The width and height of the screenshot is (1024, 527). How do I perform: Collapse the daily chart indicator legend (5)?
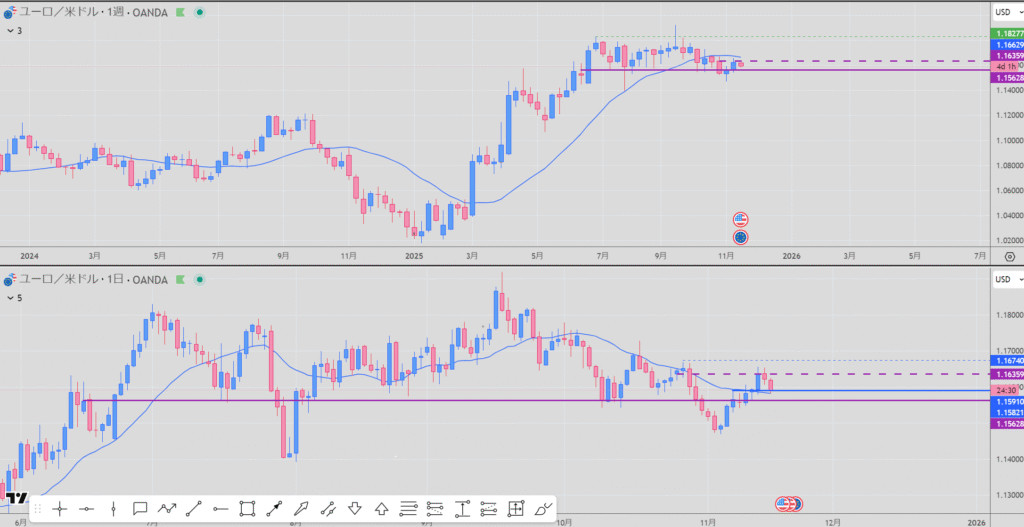click(9, 297)
